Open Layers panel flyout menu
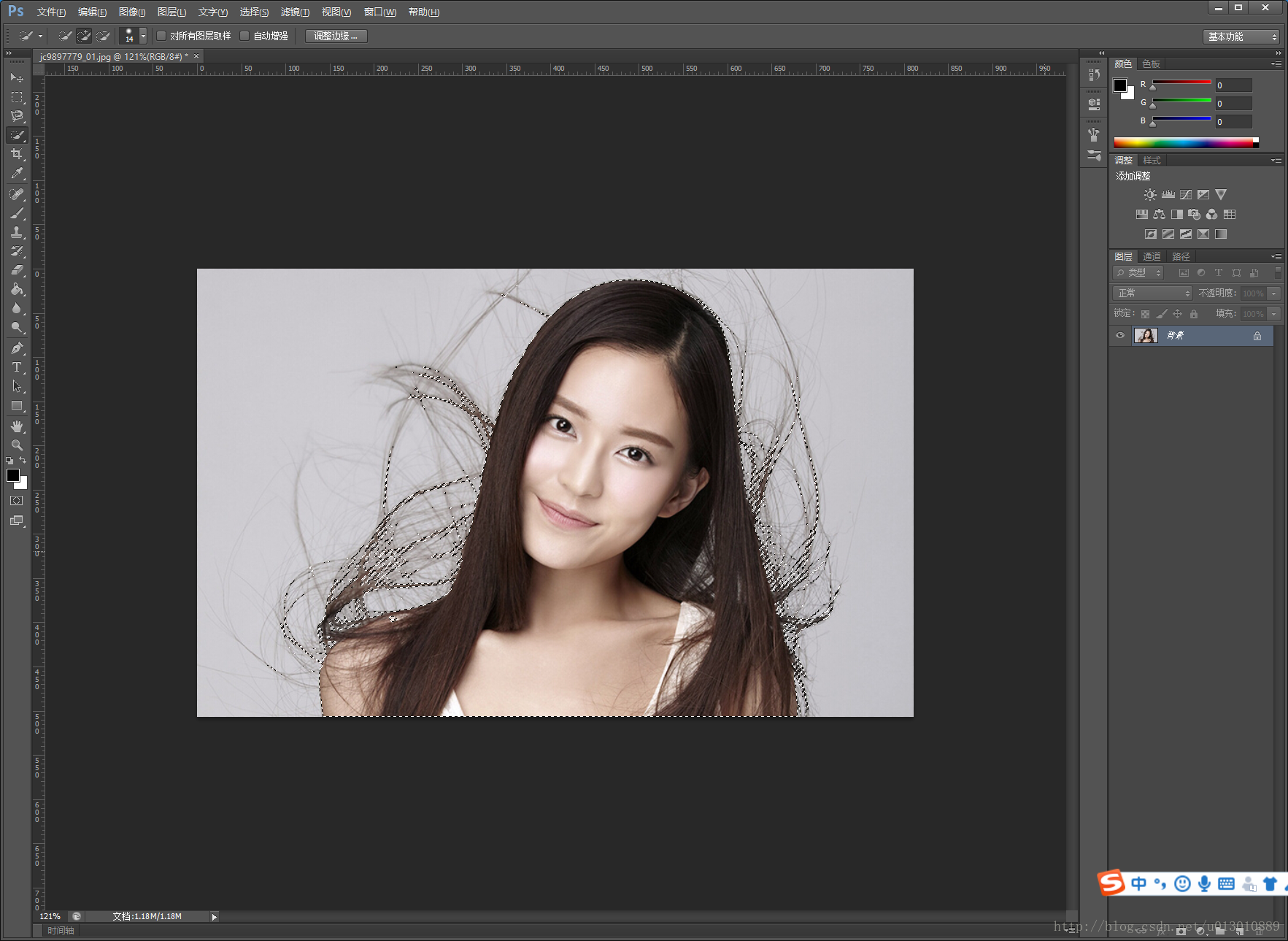Screen dimensions: 1288x941 (1276, 257)
